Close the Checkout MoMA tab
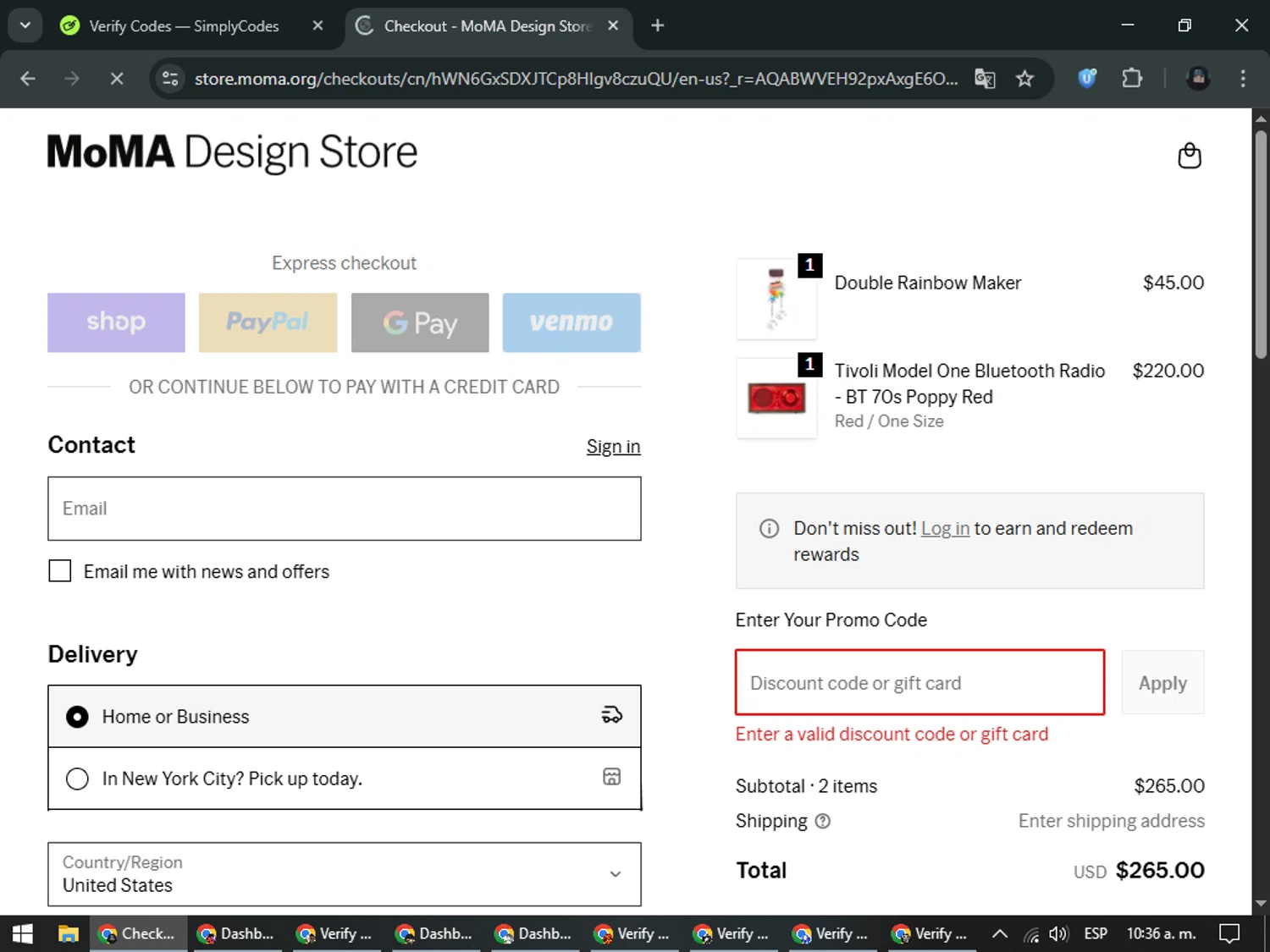Image resolution: width=1270 pixels, height=952 pixels. pyautogui.click(x=613, y=26)
